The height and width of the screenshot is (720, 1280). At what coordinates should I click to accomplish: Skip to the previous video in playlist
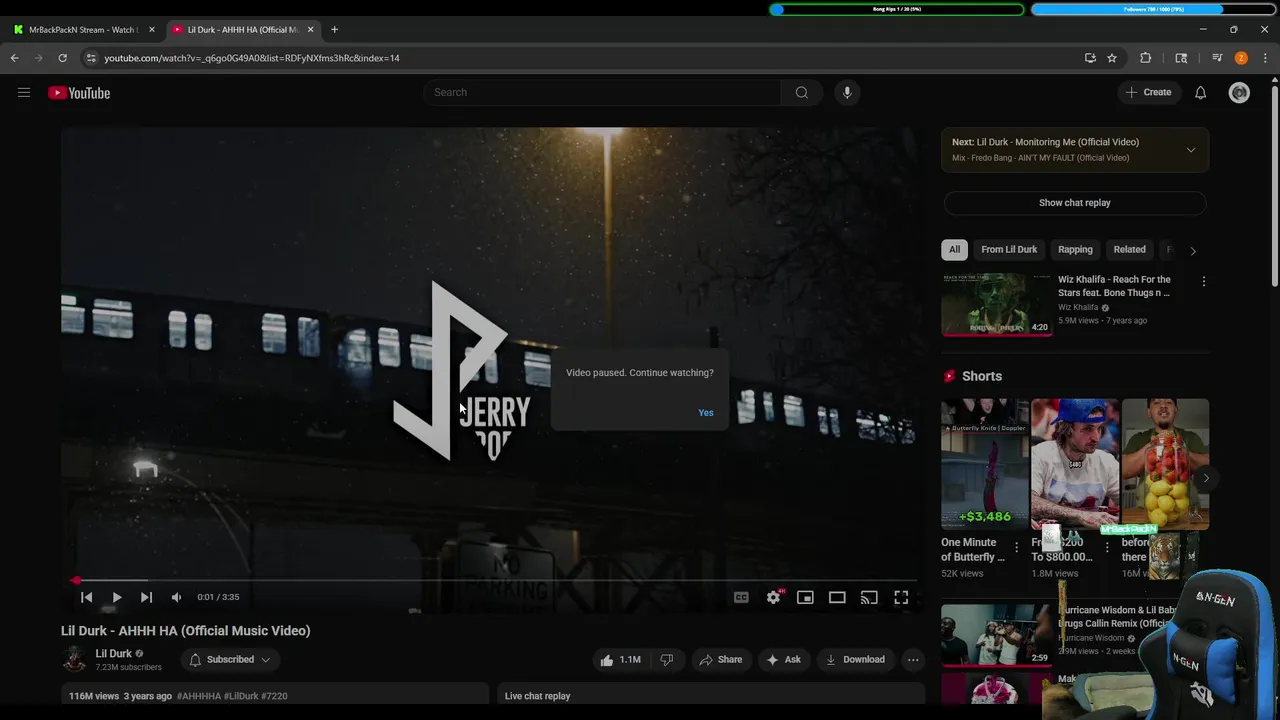point(86,597)
